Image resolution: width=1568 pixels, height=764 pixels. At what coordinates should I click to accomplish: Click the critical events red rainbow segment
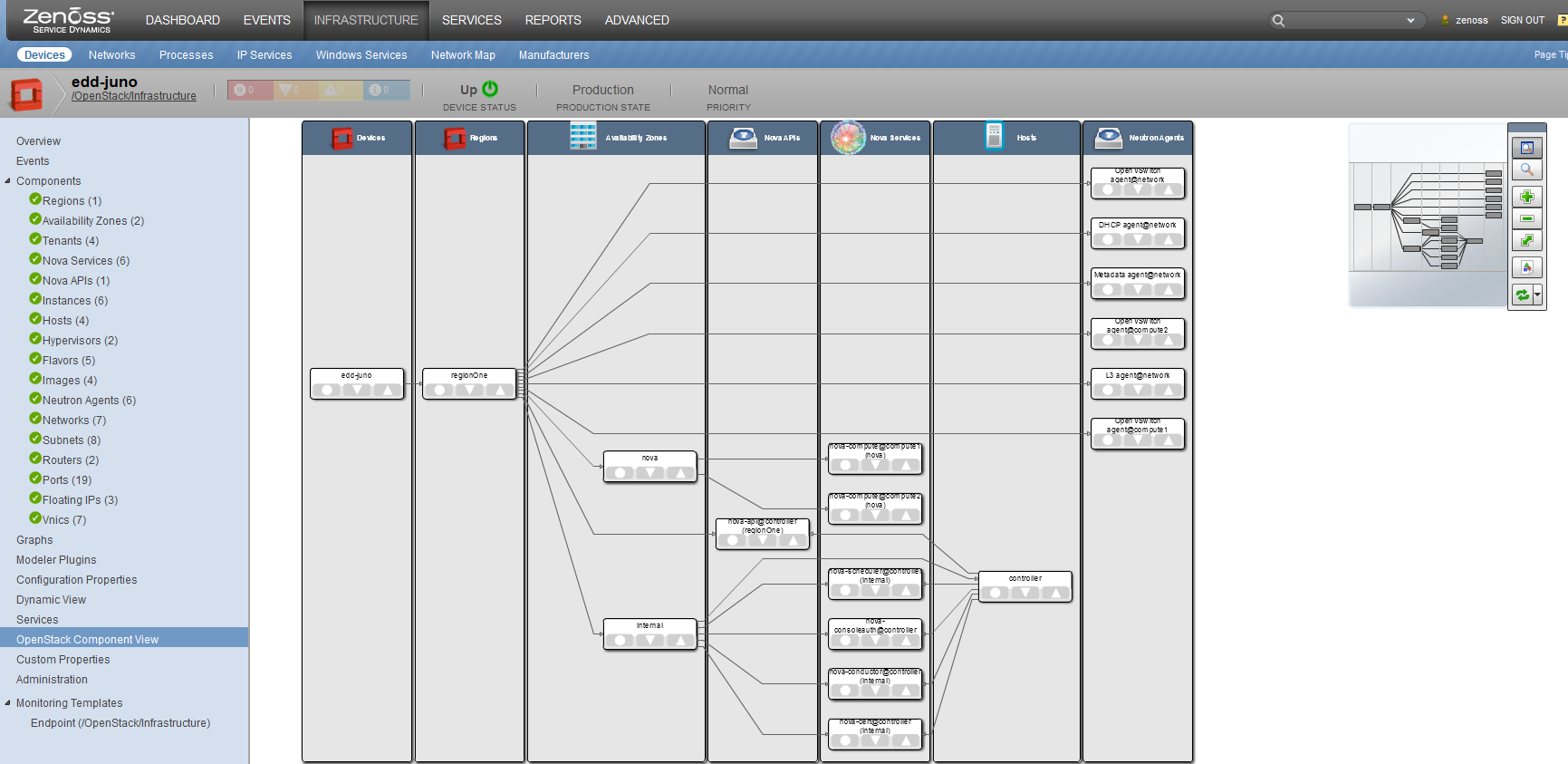pos(250,90)
